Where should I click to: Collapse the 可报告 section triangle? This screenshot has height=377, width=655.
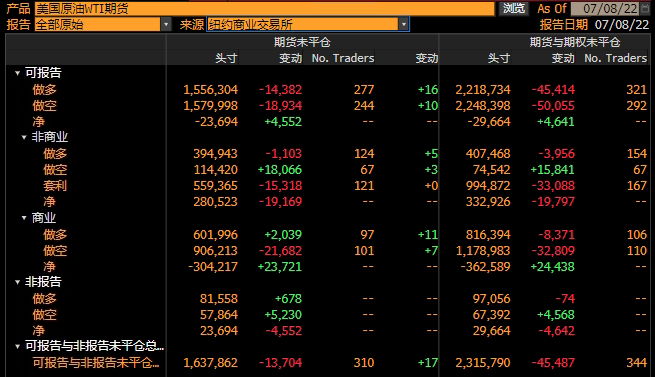(x=17, y=73)
